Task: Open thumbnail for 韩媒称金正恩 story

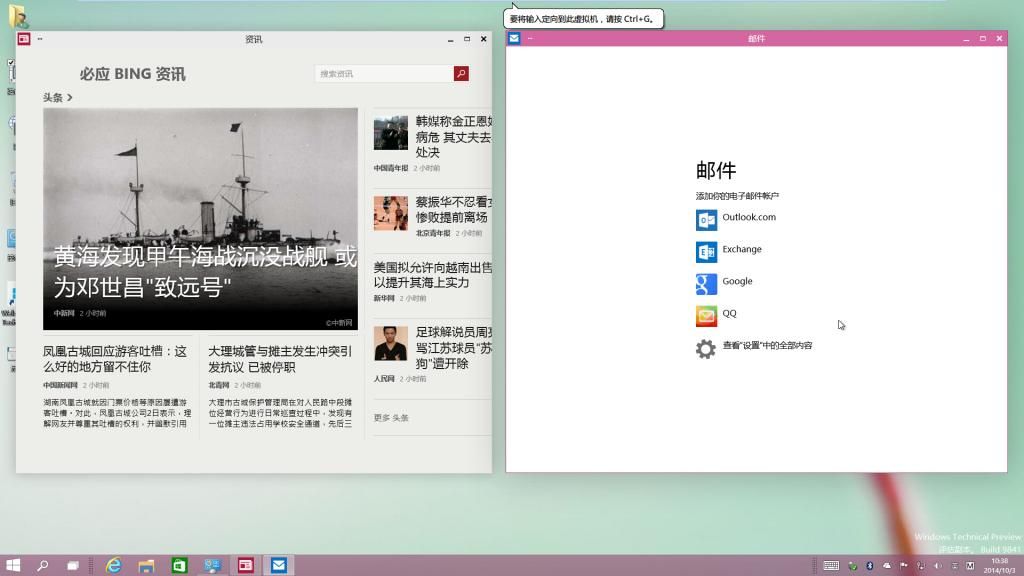Action: point(391,133)
